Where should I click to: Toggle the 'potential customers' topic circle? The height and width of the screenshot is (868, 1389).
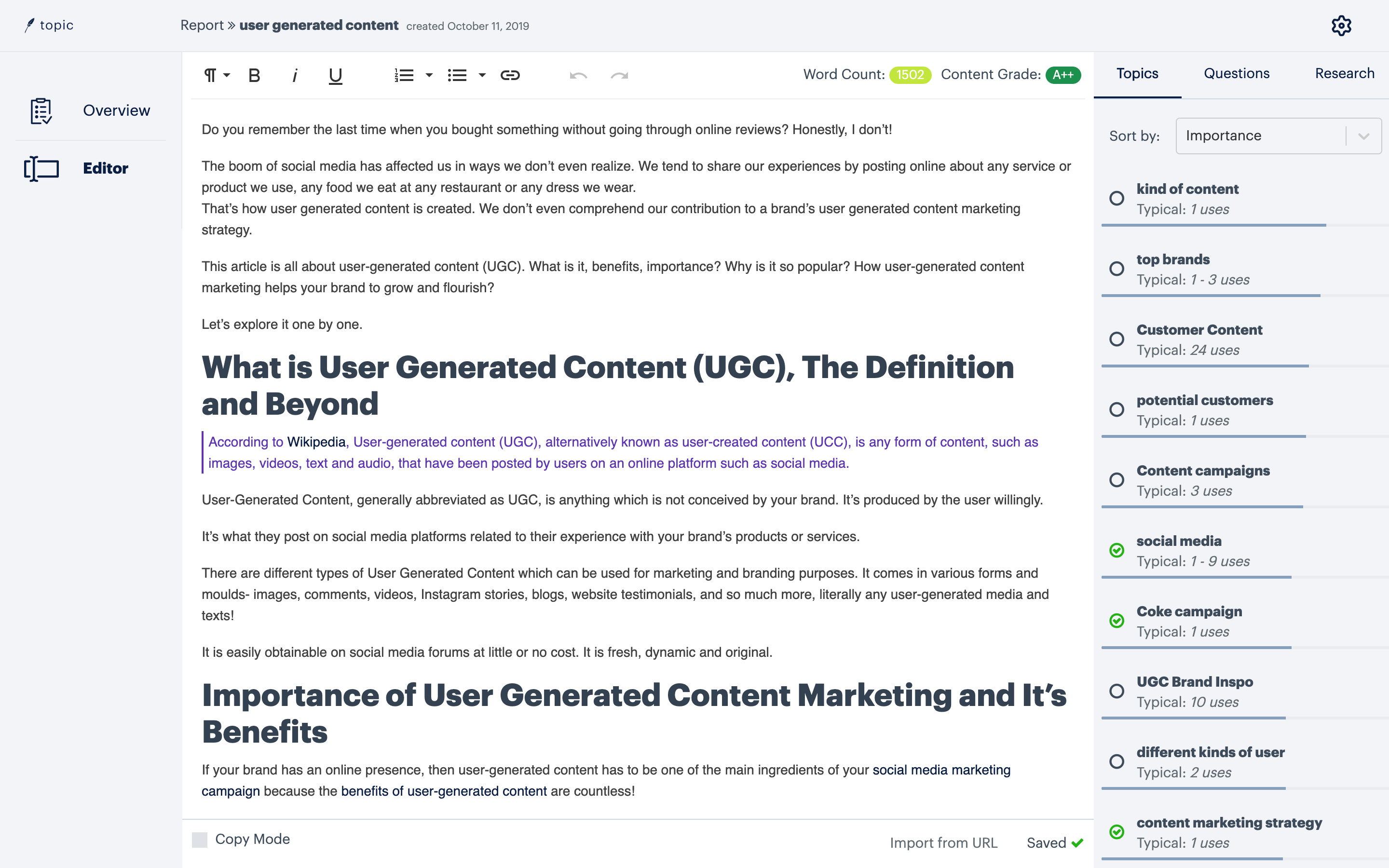1117,409
